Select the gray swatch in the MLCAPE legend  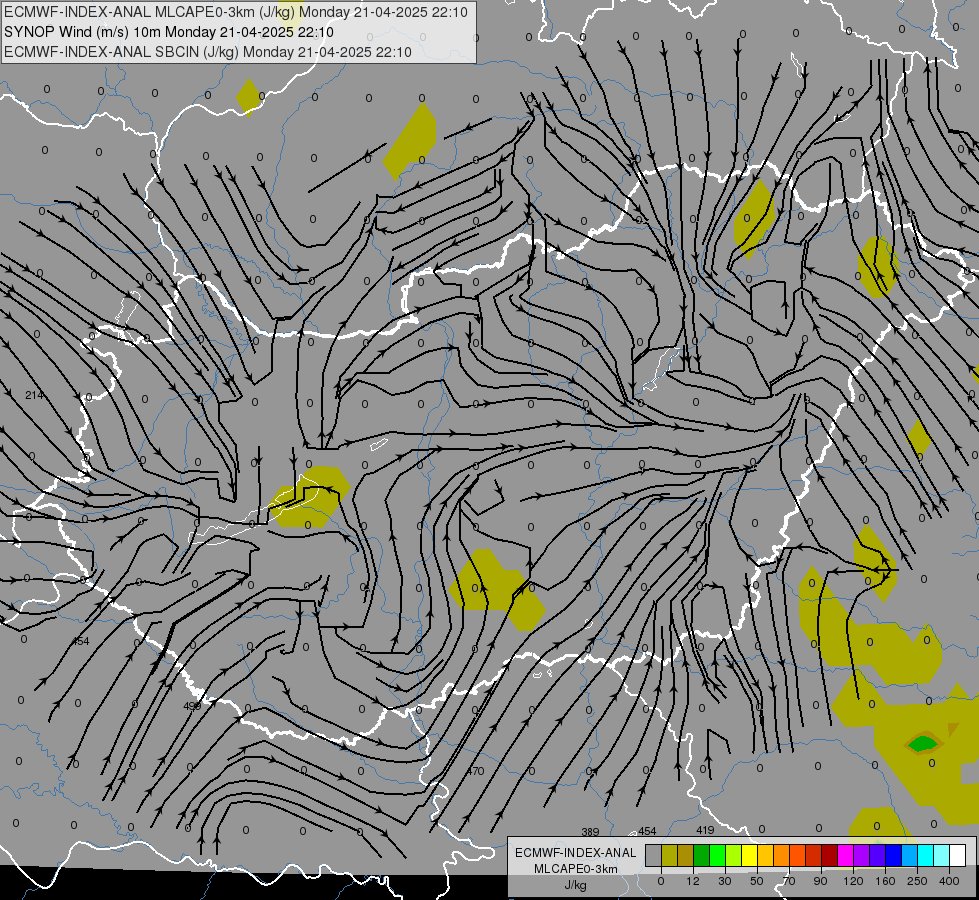click(x=654, y=855)
